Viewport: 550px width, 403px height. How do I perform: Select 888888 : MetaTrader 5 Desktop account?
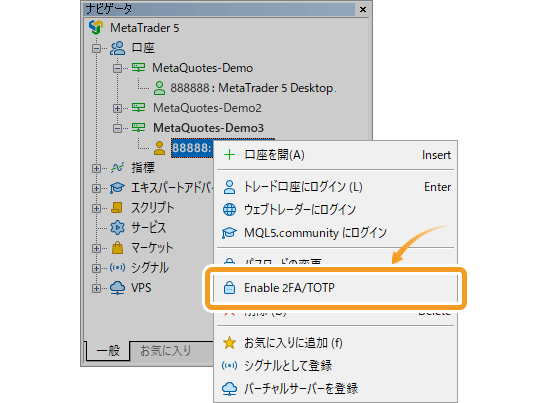[253, 88]
